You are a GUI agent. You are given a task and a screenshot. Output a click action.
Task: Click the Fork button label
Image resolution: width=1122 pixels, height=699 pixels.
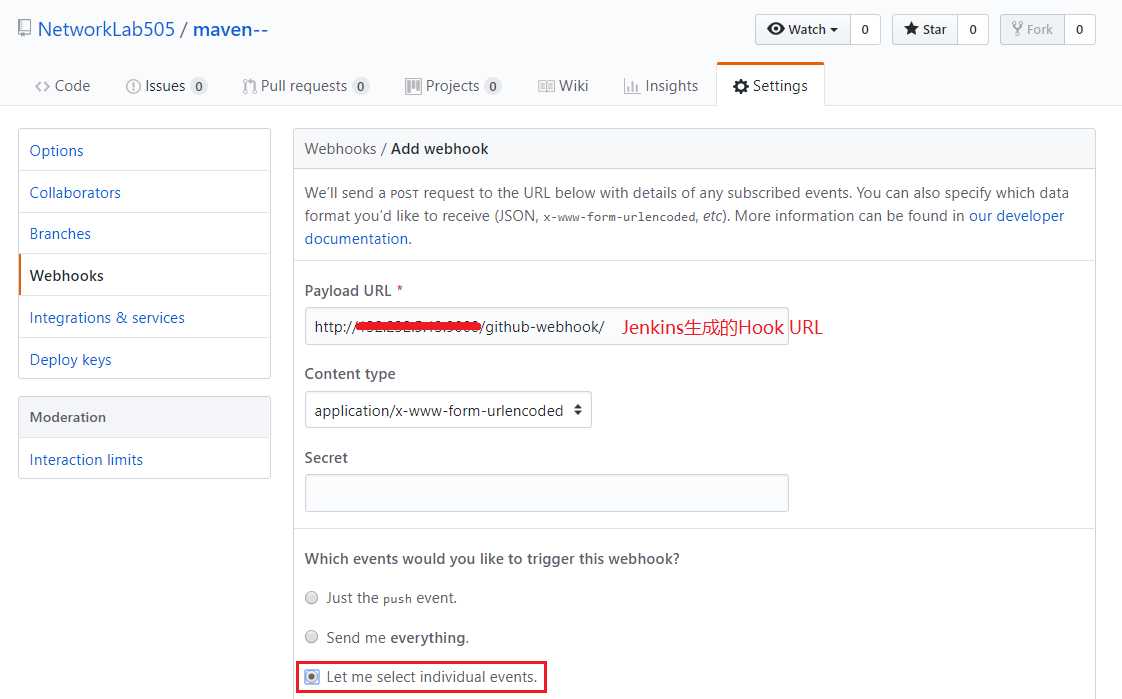click(x=1039, y=29)
